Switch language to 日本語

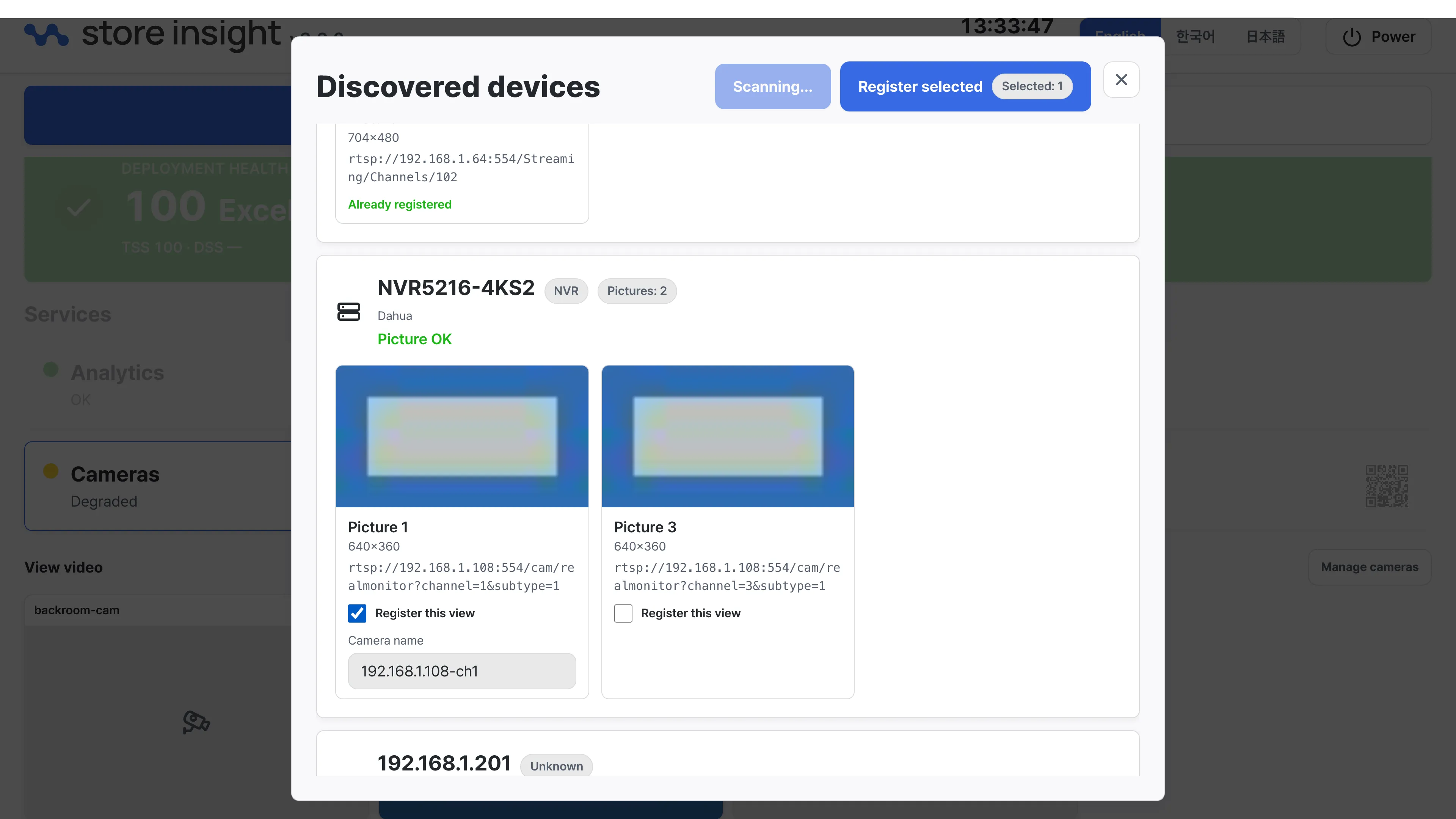[x=1266, y=37]
